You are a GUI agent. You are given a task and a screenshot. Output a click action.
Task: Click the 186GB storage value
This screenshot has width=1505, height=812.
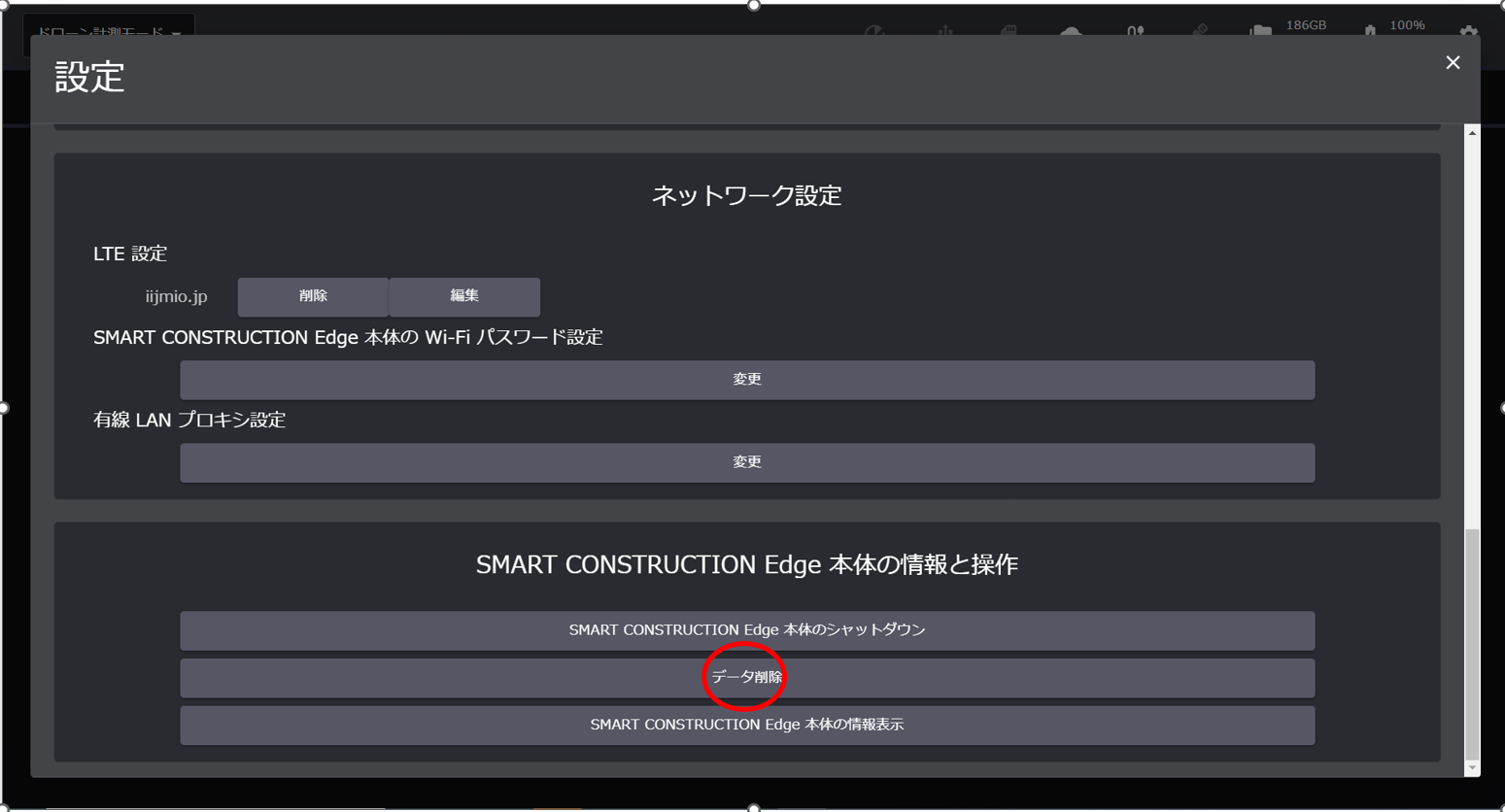click(1306, 25)
